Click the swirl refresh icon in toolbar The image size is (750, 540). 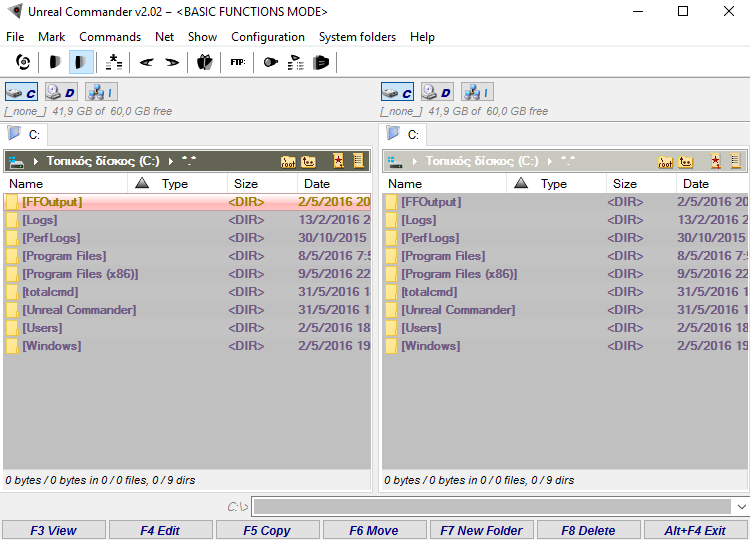tap(23, 62)
